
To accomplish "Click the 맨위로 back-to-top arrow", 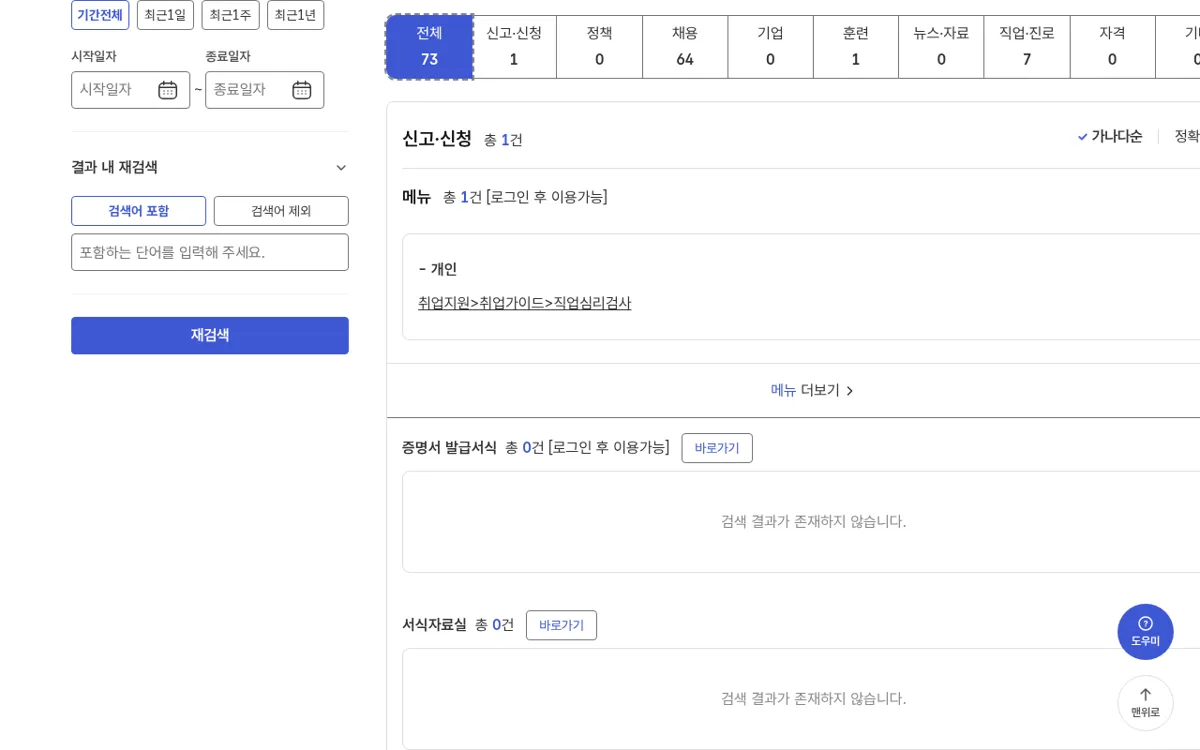I will (1145, 702).
